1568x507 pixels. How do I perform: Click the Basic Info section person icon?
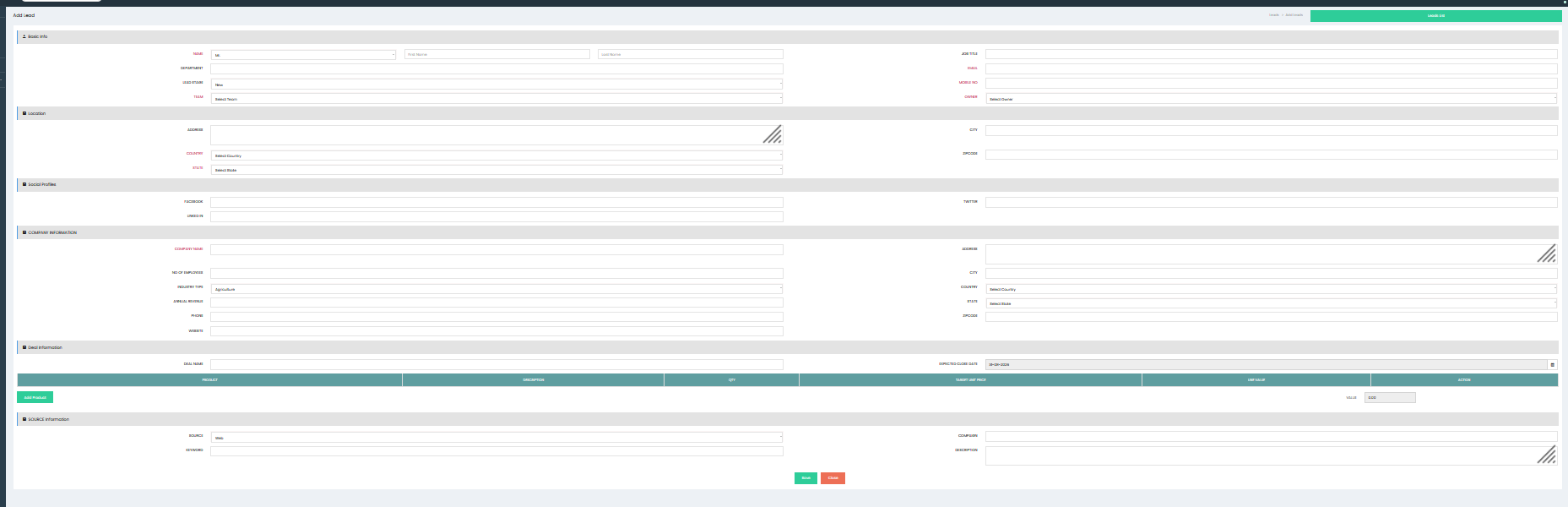tap(24, 36)
